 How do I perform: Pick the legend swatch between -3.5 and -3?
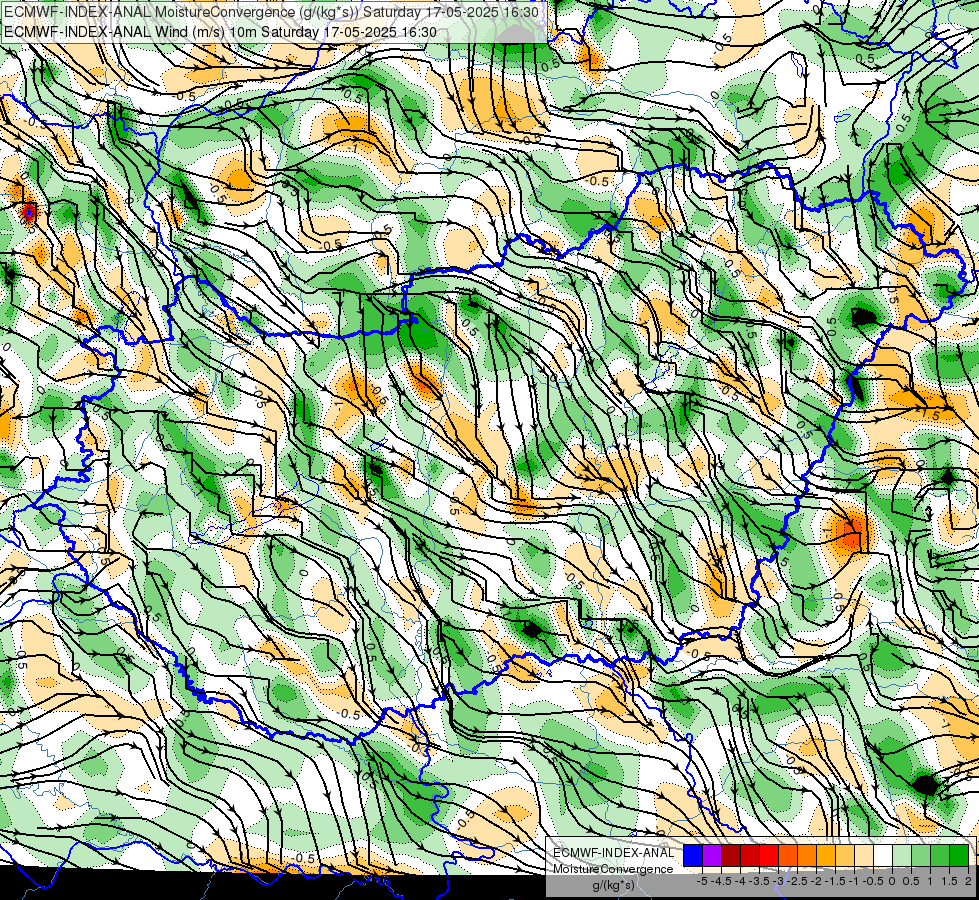(x=769, y=855)
